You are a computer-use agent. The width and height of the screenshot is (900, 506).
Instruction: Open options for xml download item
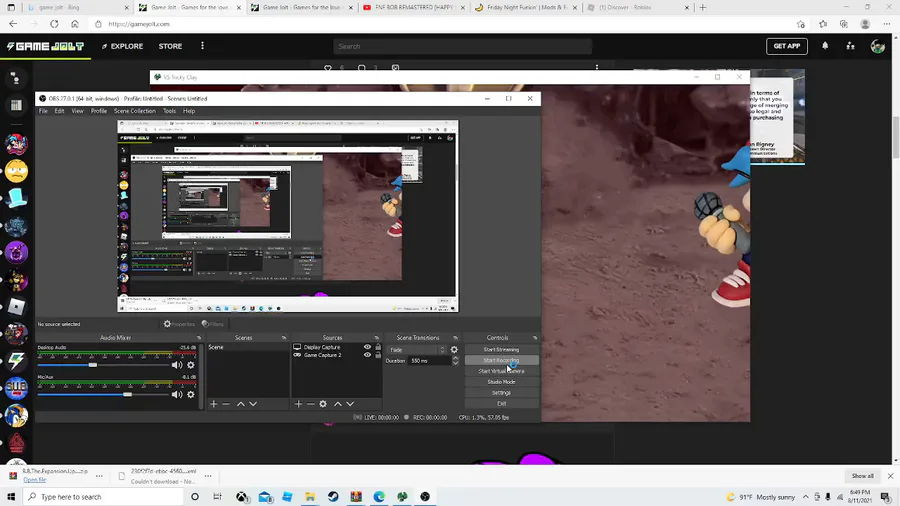tap(208, 476)
